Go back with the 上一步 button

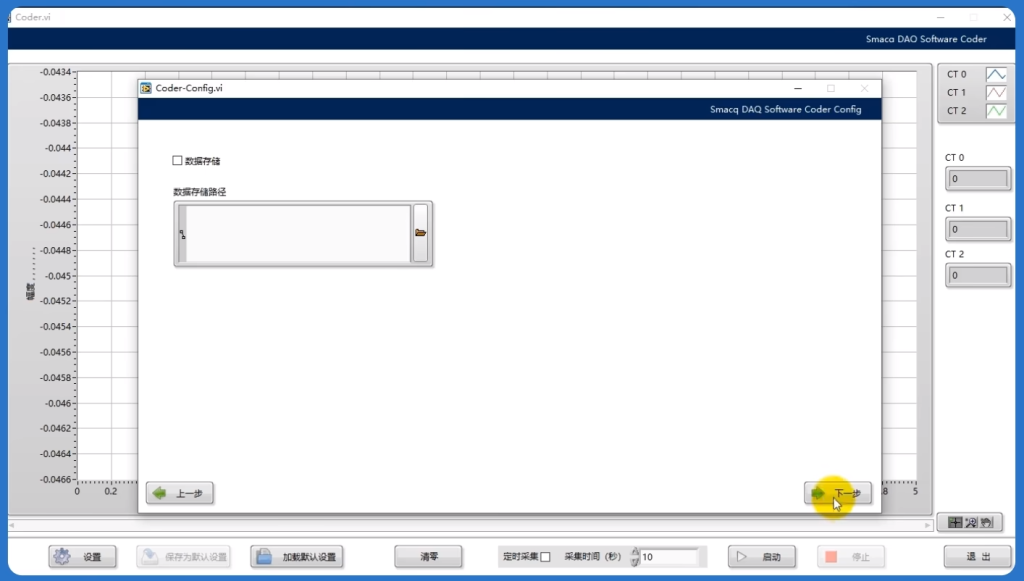click(x=180, y=493)
